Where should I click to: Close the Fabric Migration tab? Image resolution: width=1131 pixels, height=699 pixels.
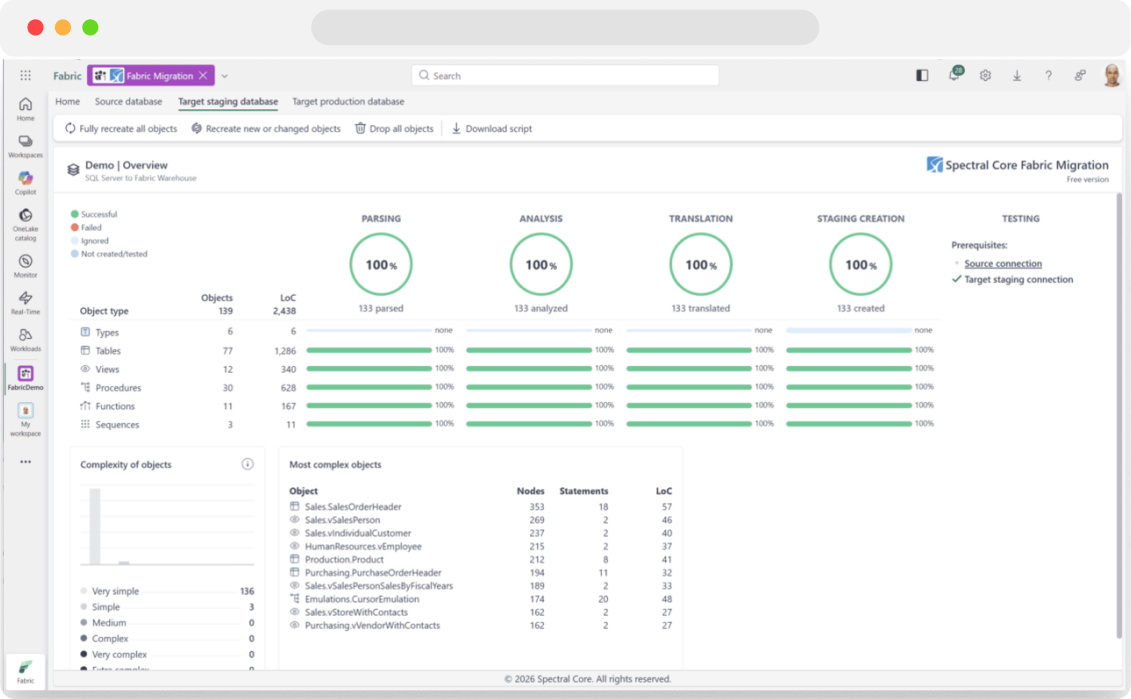[203, 75]
